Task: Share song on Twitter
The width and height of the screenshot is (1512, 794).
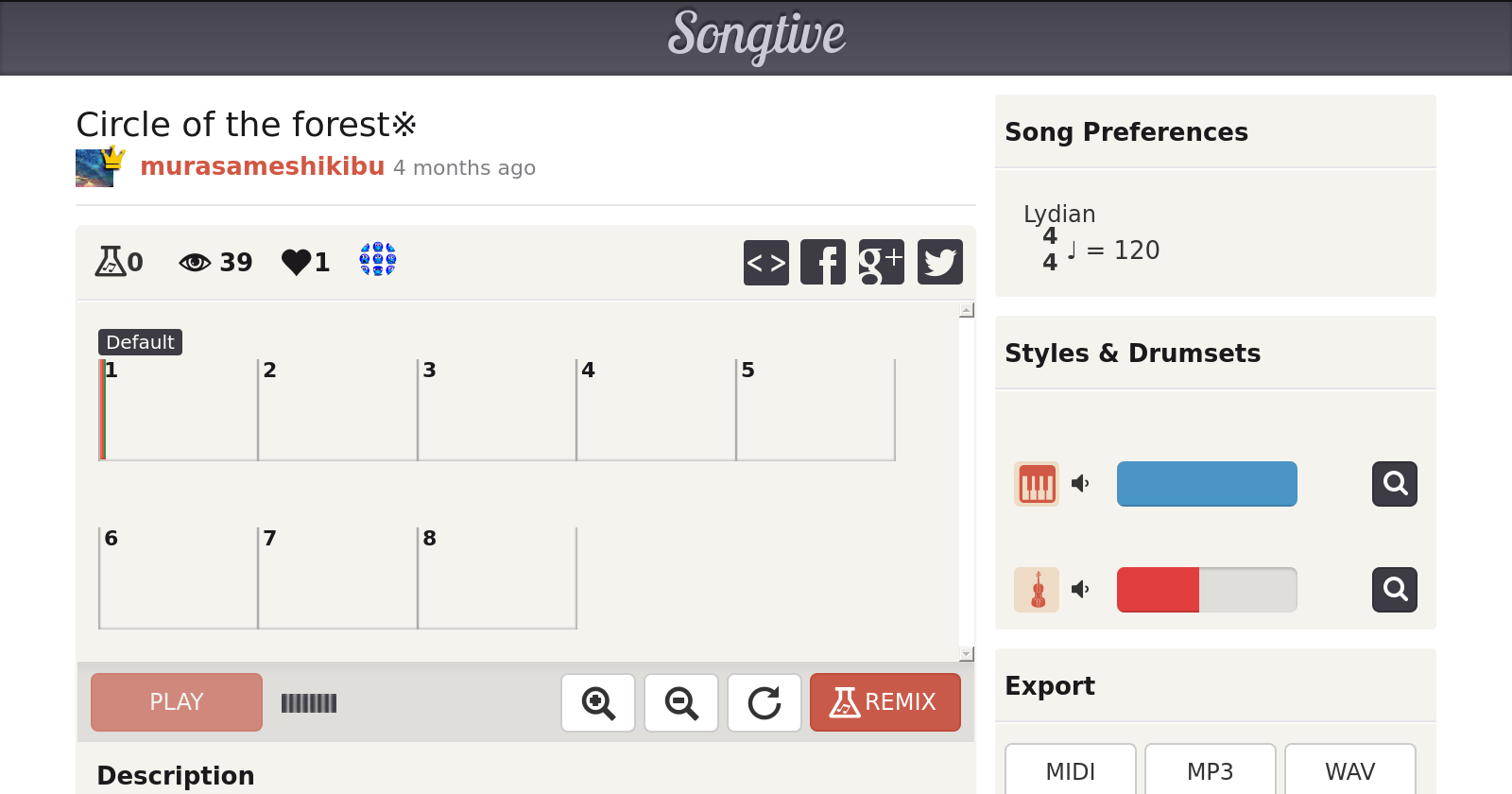Action: tap(939, 262)
